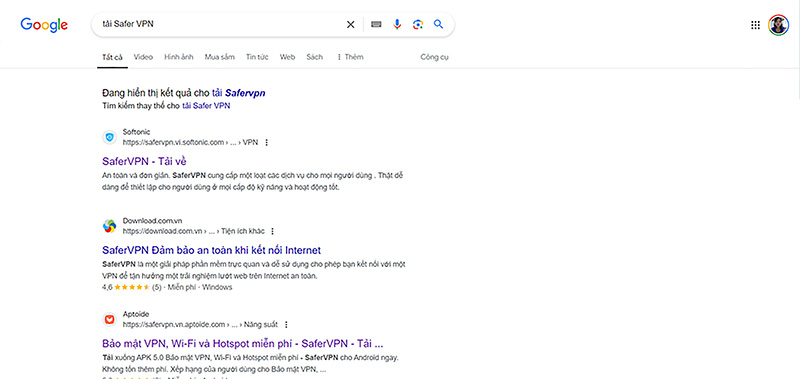The height and width of the screenshot is (379, 800).
Task: Search instead for tải Safer VPN link
Action: (x=206, y=106)
